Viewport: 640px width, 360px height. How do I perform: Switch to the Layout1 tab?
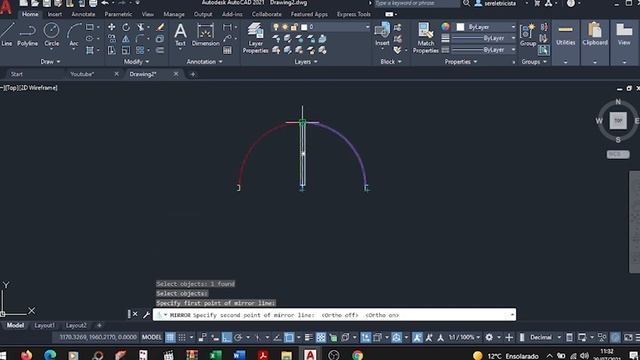pyautogui.click(x=44, y=325)
